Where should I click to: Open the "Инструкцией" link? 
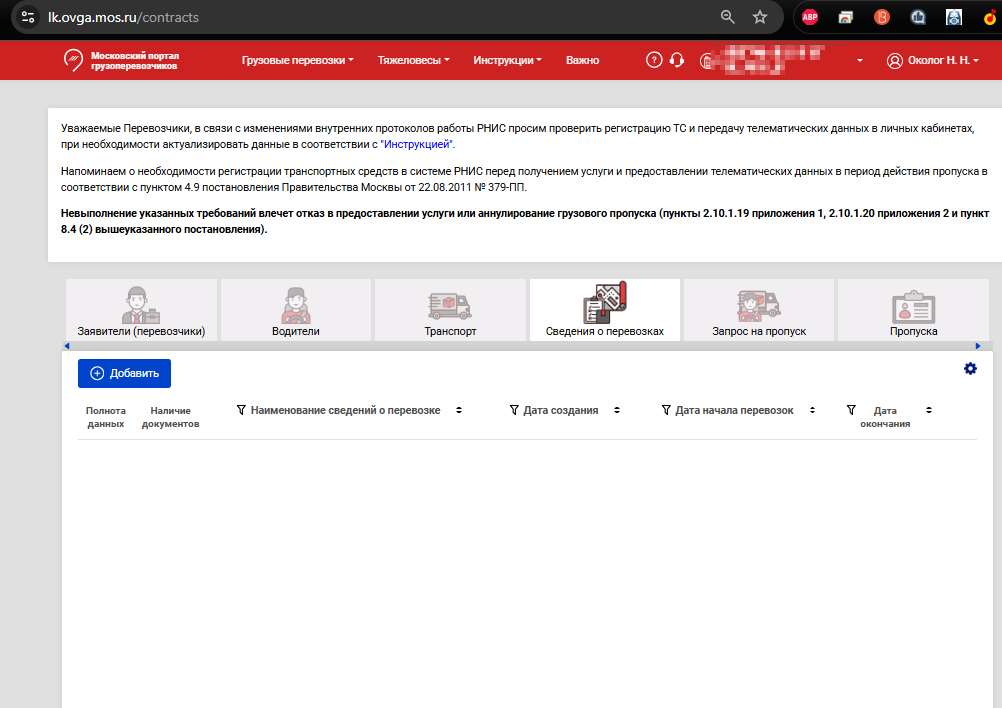click(x=417, y=144)
